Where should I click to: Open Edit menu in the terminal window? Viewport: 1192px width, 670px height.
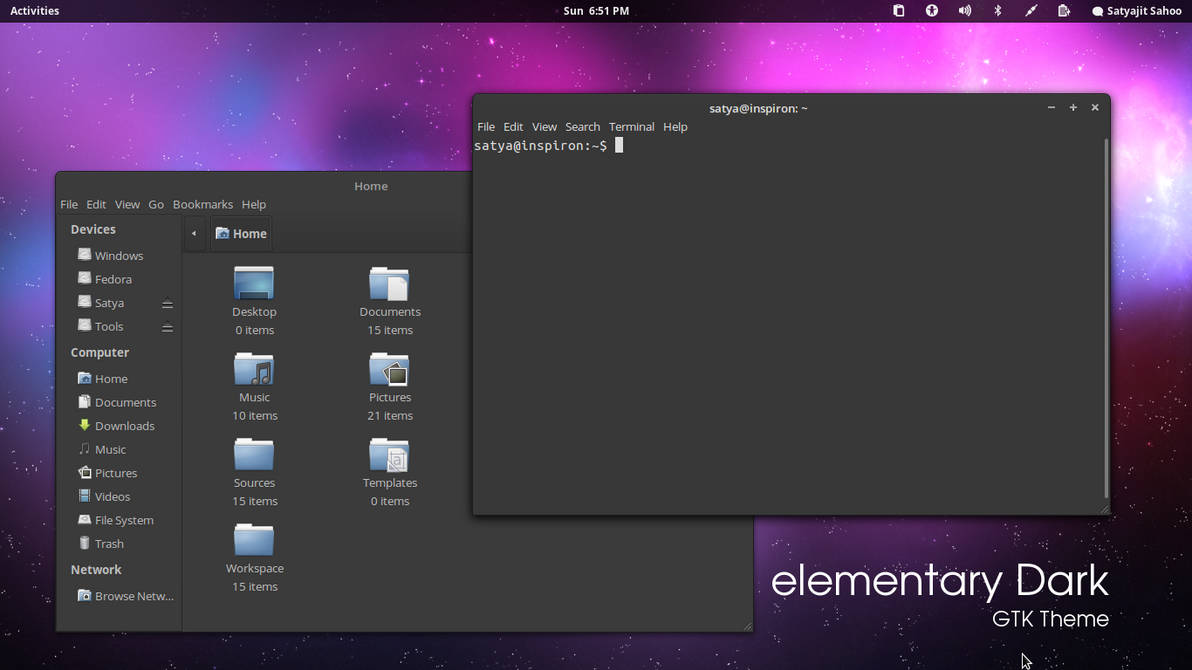pos(513,127)
